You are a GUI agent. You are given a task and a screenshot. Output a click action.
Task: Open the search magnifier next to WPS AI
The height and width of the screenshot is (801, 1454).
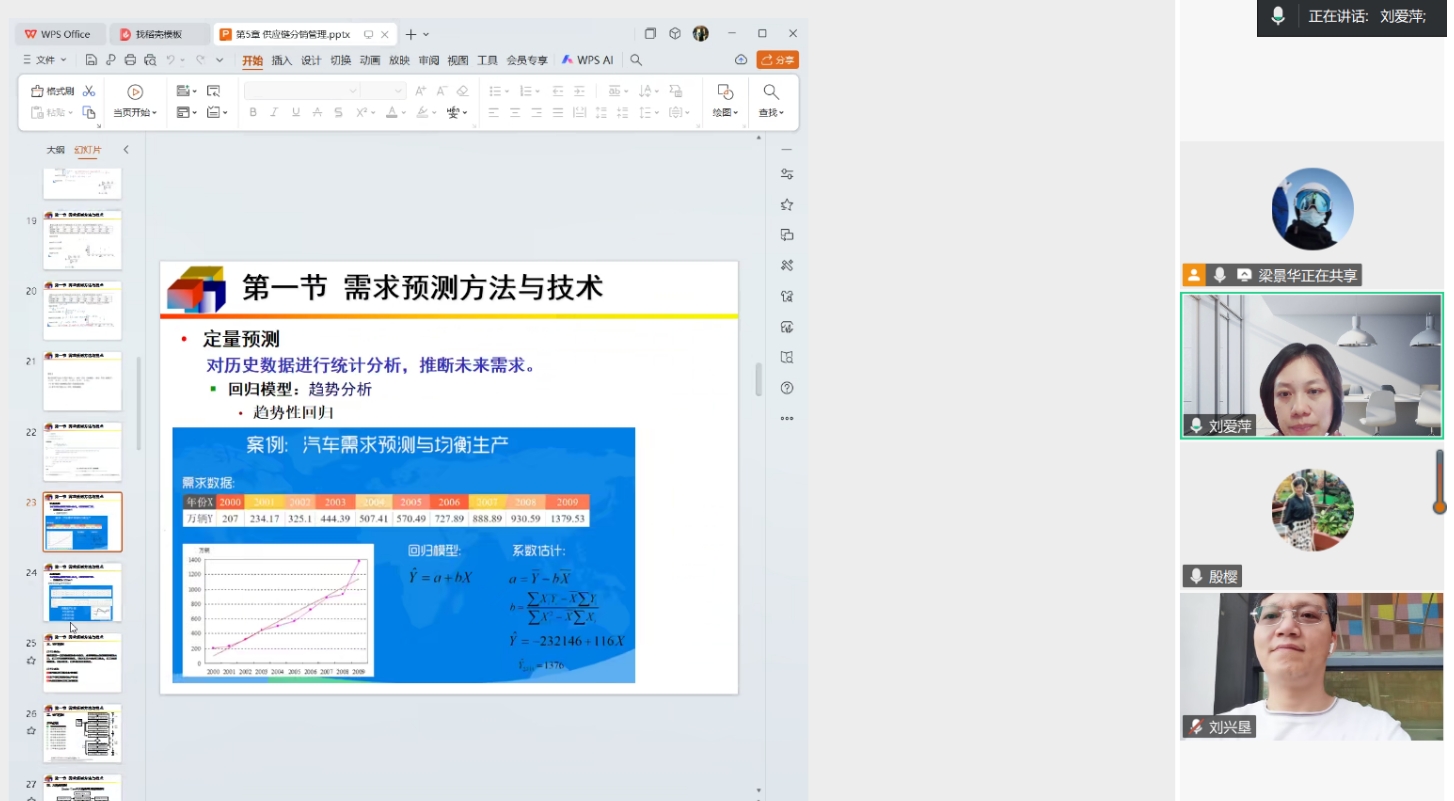click(x=636, y=60)
